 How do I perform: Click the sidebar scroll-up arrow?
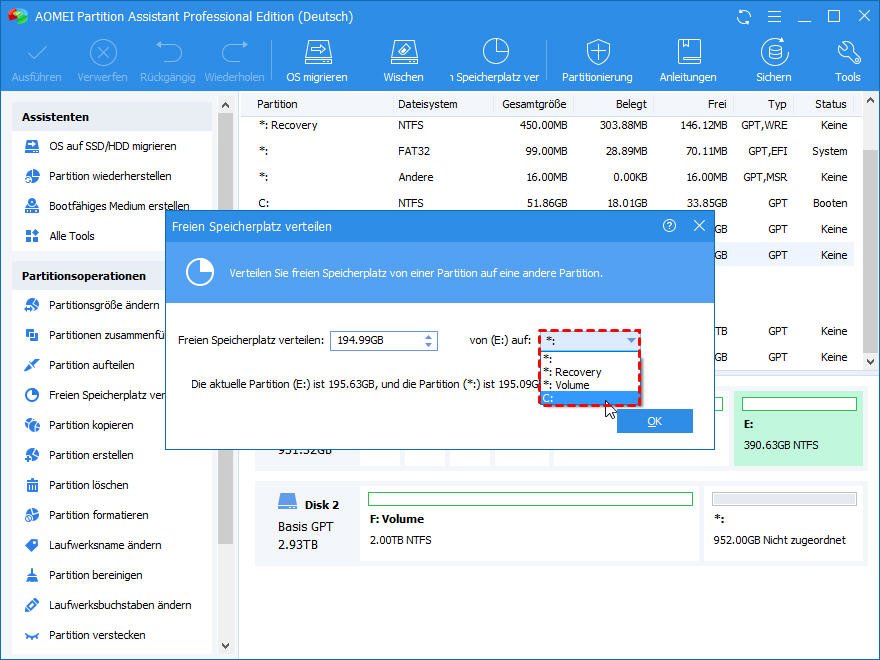click(x=225, y=105)
